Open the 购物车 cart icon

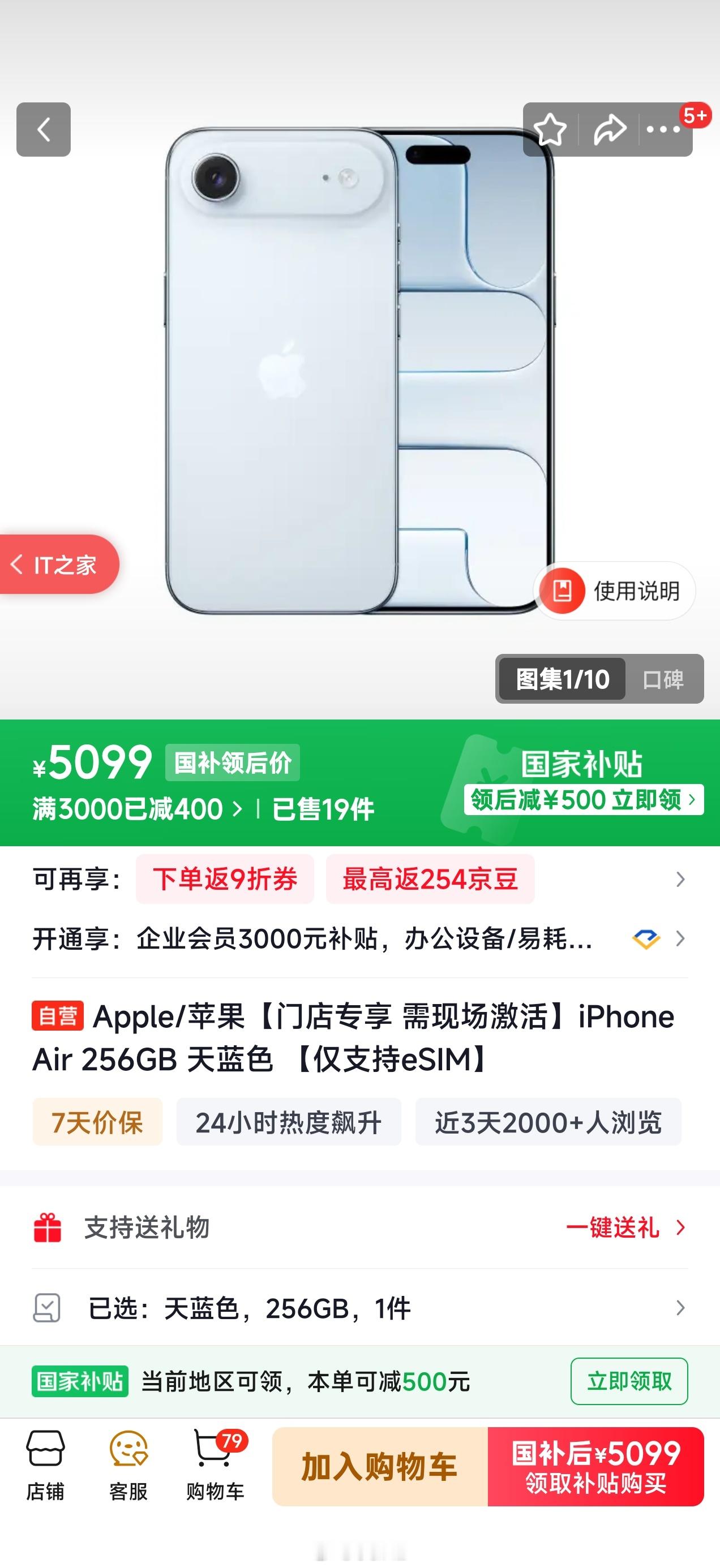click(x=215, y=1466)
